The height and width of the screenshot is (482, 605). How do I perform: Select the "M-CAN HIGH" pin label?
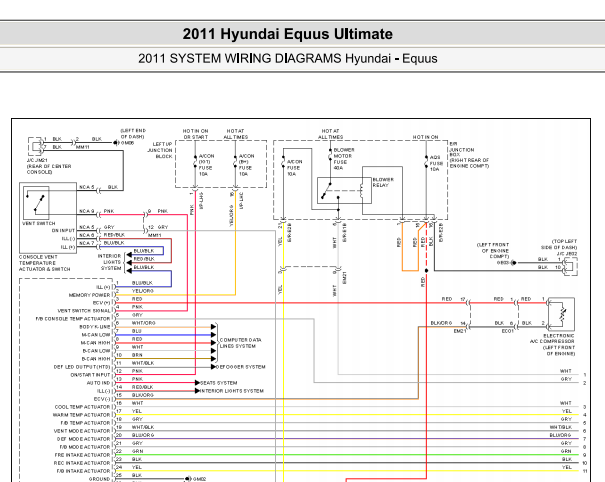tap(95, 343)
